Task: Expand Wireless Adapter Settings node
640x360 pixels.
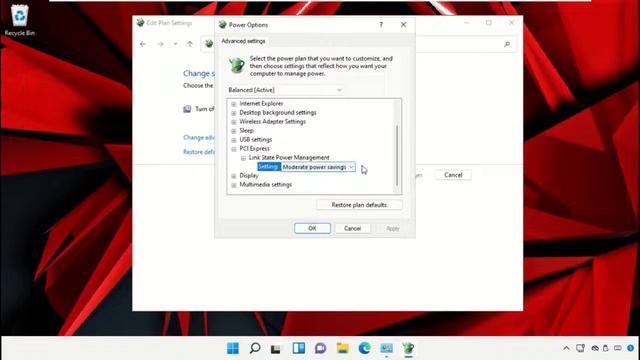Action: coord(234,122)
